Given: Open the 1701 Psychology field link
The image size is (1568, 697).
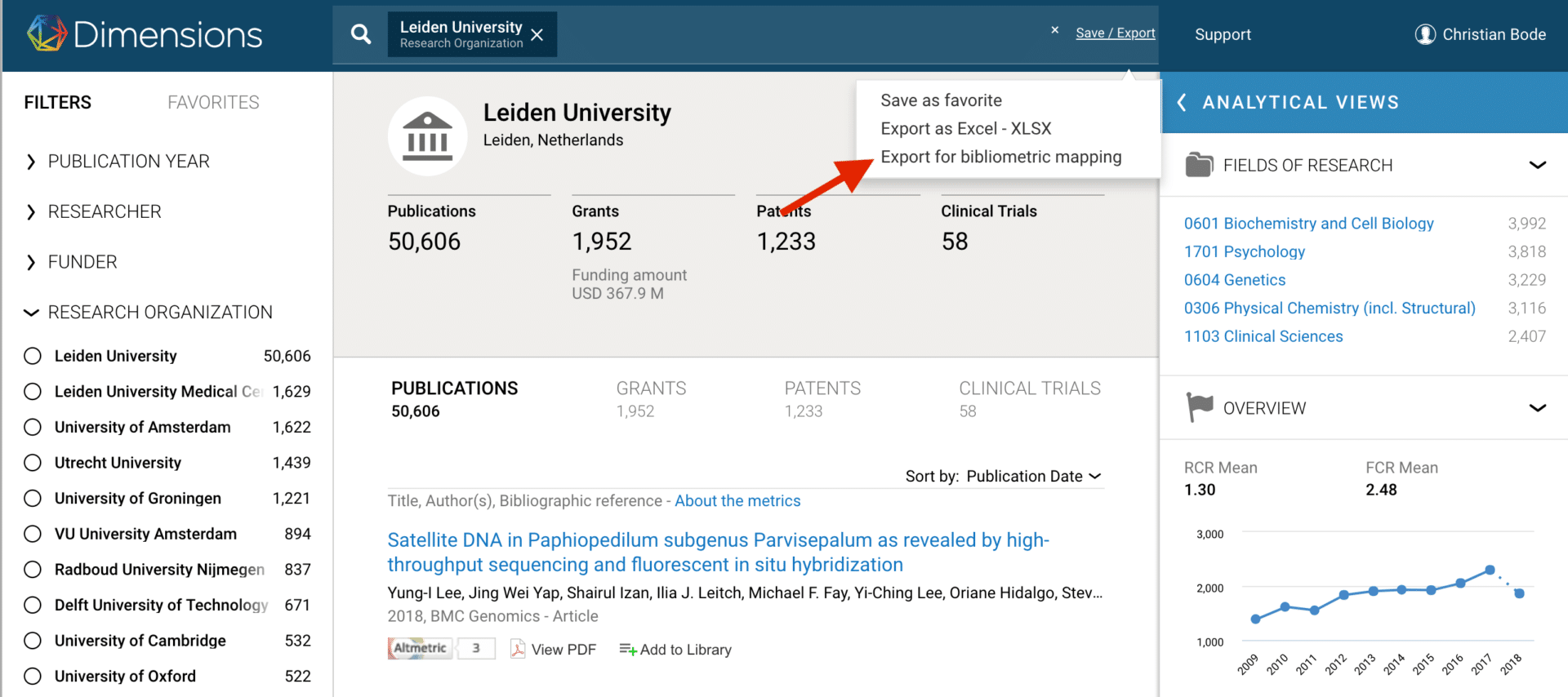Looking at the screenshot, I should (x=1244, y=252).
